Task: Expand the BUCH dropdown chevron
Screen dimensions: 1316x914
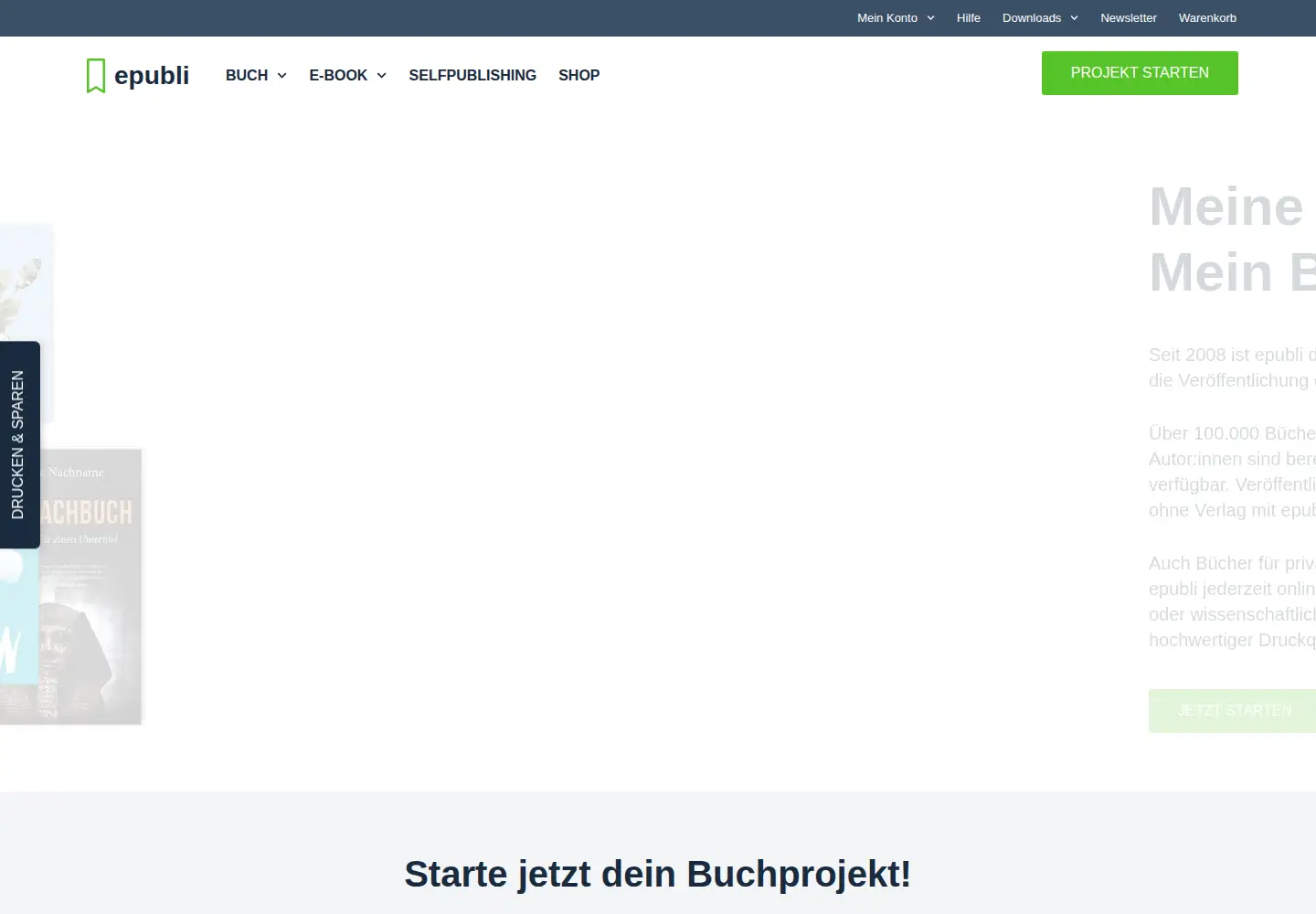Action: [282, 76]
